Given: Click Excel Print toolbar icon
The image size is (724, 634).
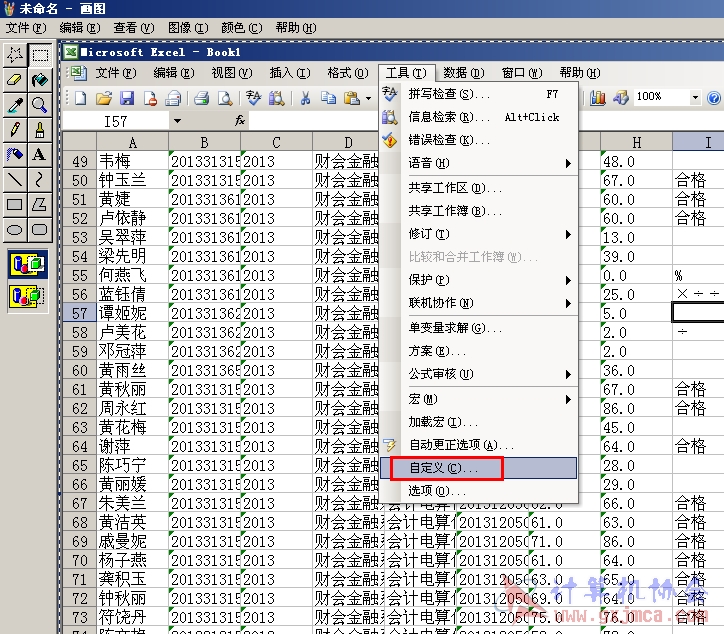Looking at the screenshot, I should tap(201, 98).
